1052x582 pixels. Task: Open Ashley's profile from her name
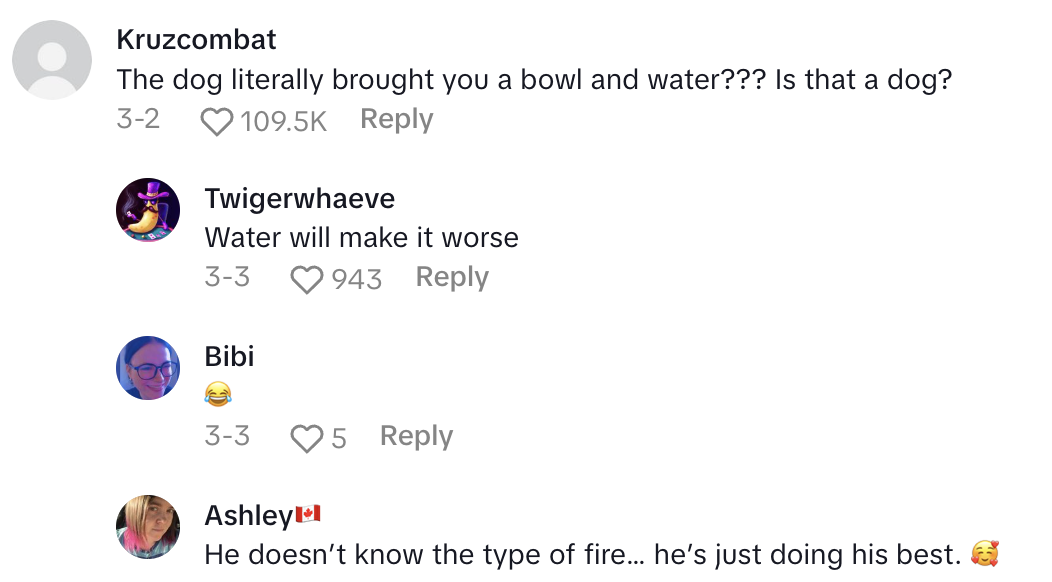click(x=248, y=515)
